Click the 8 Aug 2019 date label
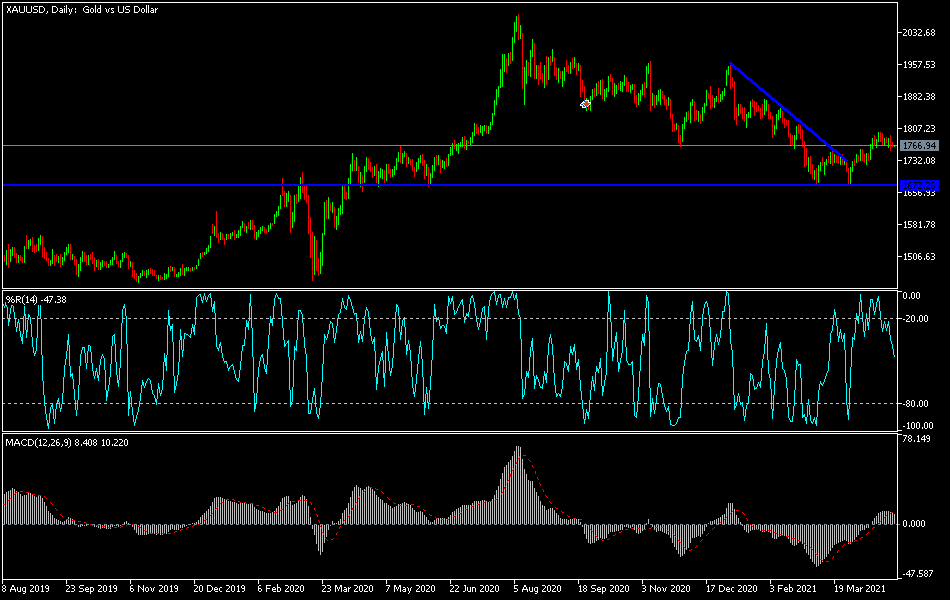 26,588
